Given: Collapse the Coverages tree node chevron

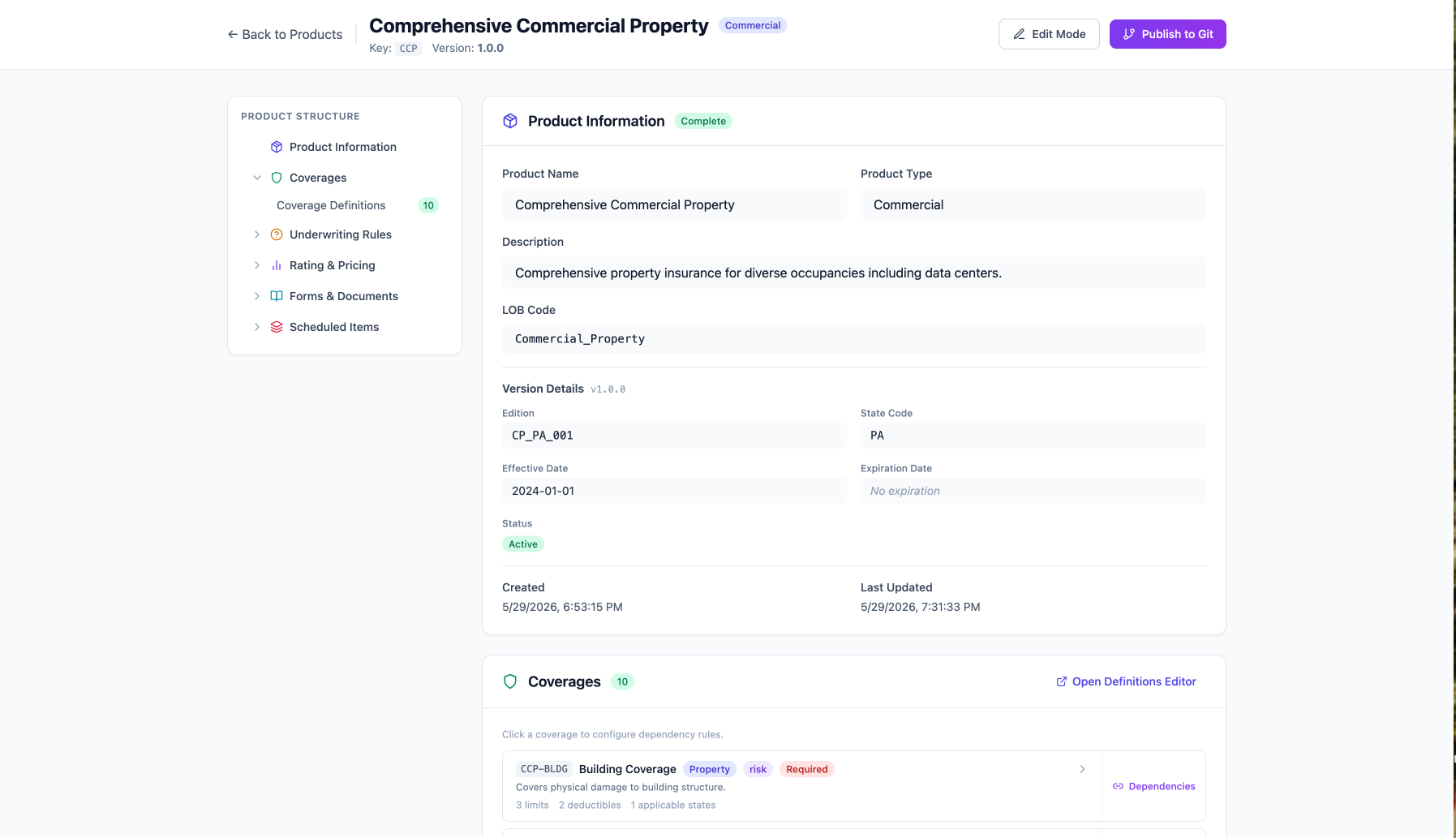Looking at the screenshot, I should pos(257,178).
